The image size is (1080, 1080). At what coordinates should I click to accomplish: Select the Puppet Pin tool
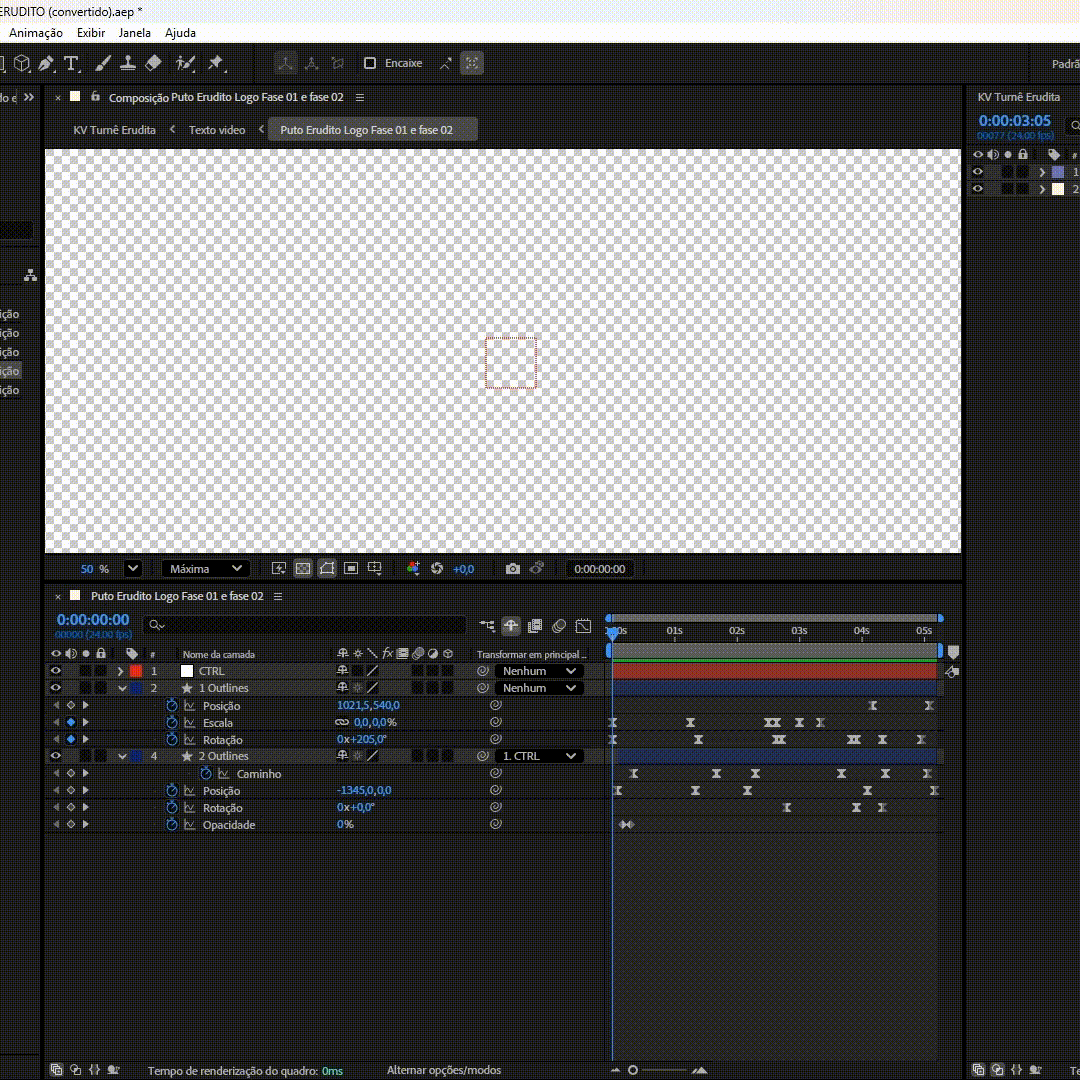click(216, 63)
